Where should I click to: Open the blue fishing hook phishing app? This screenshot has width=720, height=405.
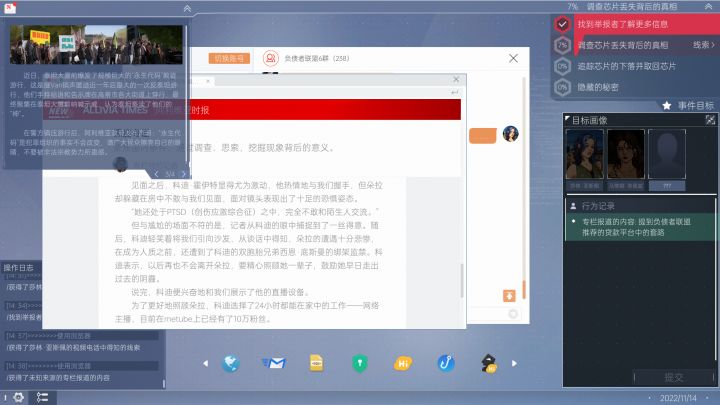coord(446,363)
